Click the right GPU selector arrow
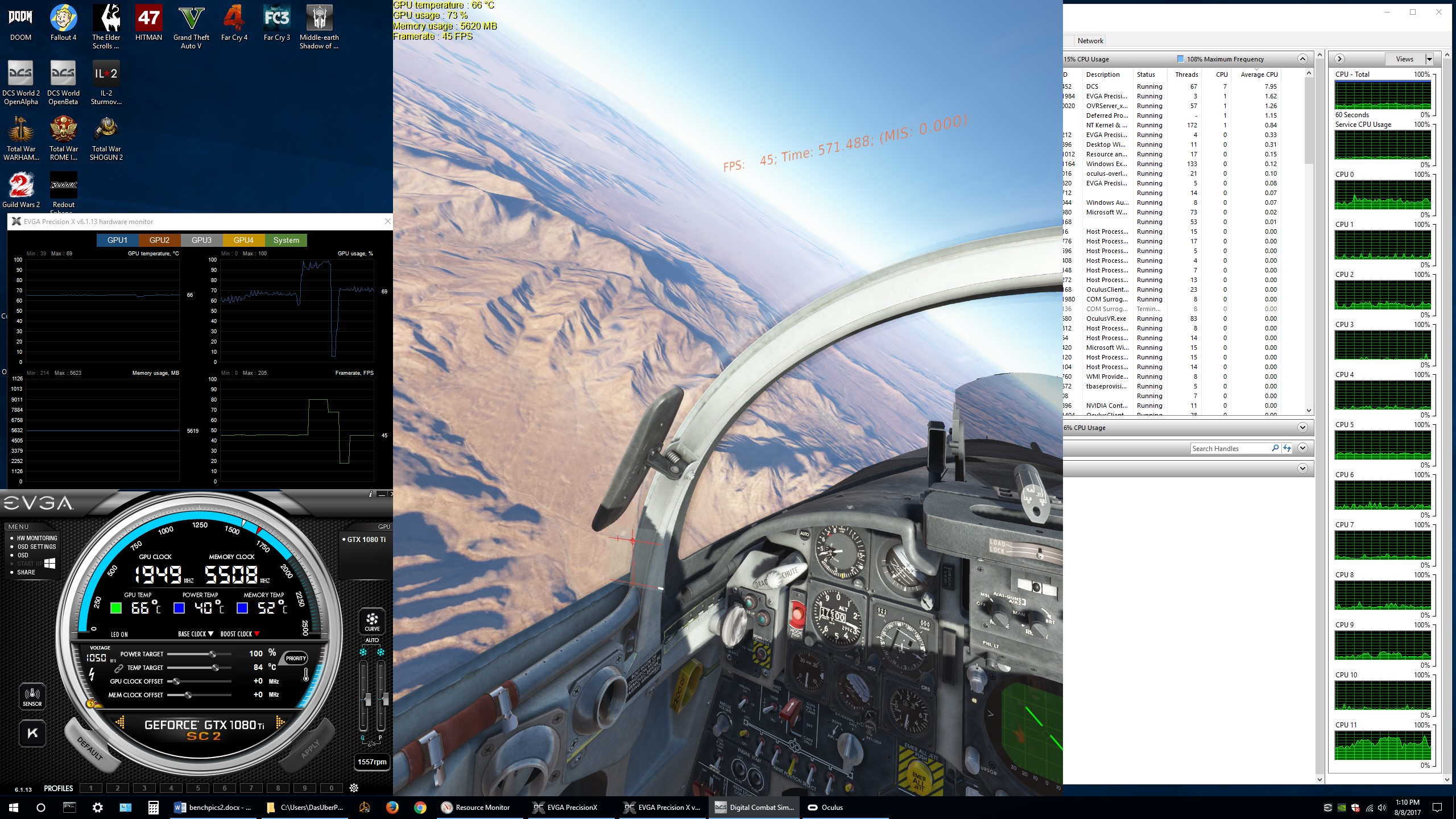Viewport: 1456px width, 819px height. pos(279,722)
